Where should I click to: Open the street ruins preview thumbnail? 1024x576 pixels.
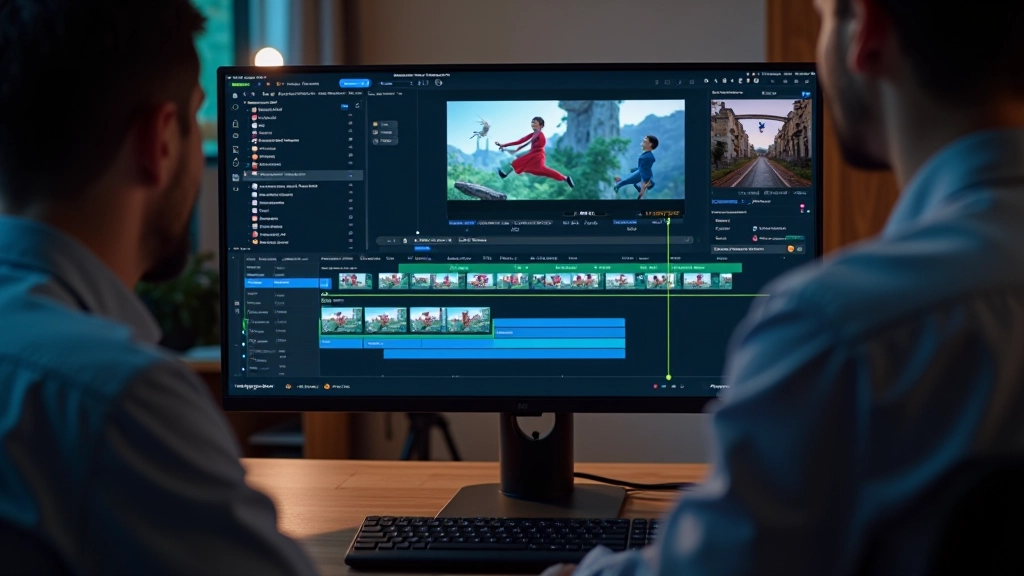point(761,144)
